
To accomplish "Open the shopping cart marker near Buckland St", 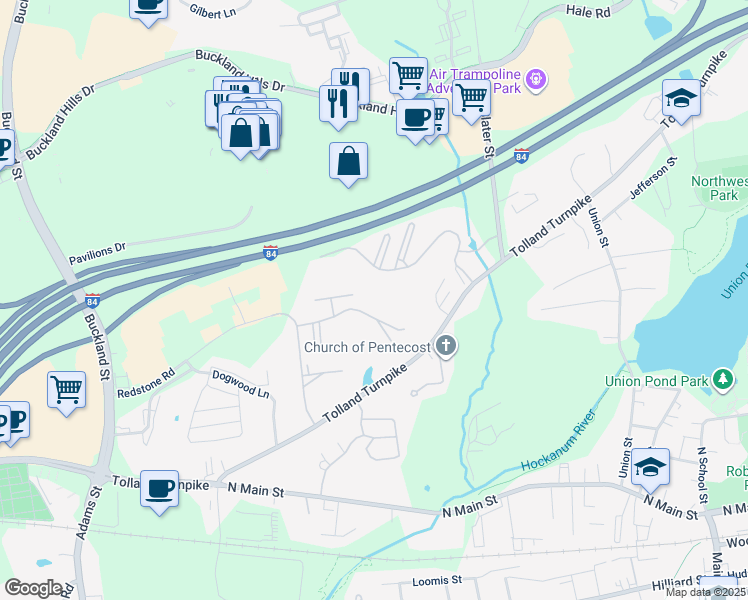I will coord(67,393).
